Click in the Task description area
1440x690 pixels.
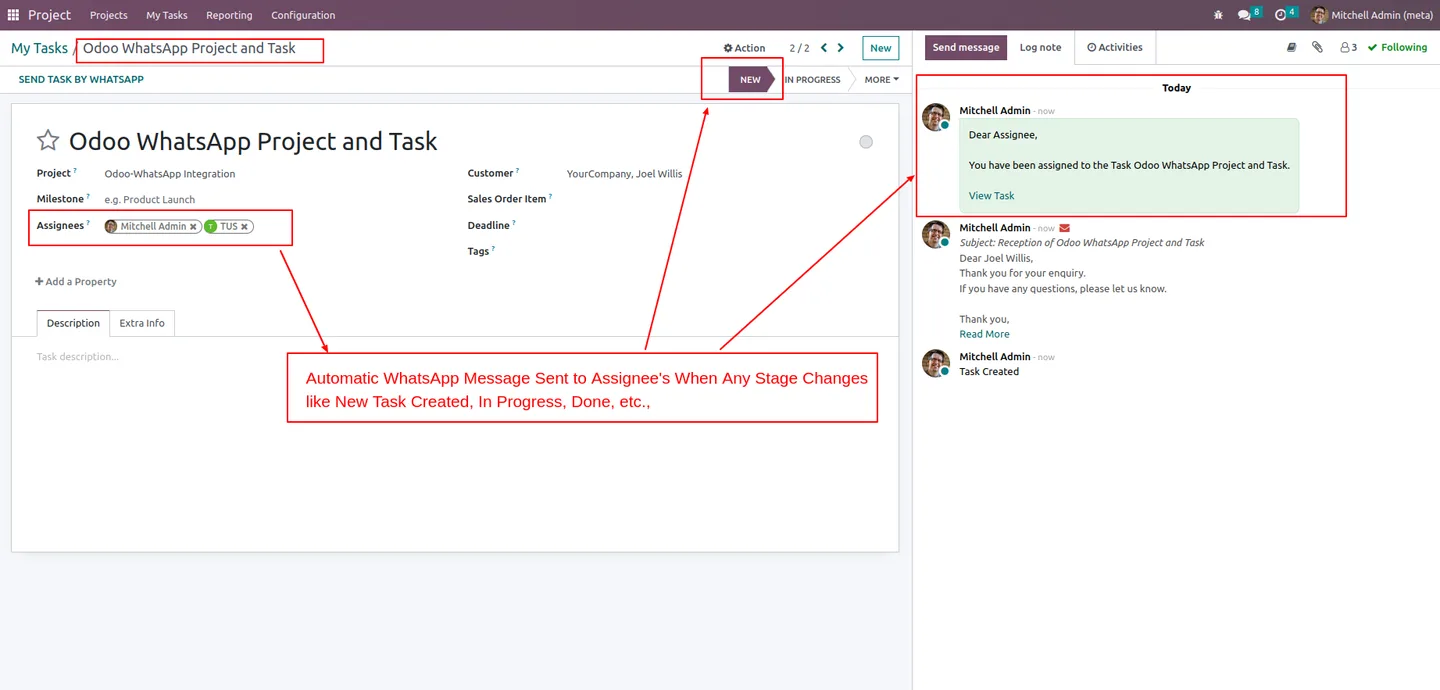455,357
